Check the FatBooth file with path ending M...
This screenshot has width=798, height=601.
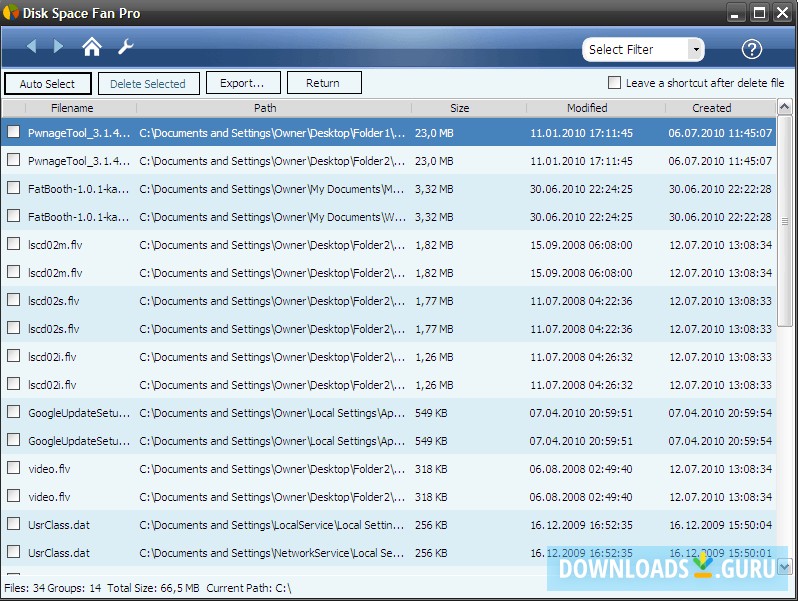(14, 188)
